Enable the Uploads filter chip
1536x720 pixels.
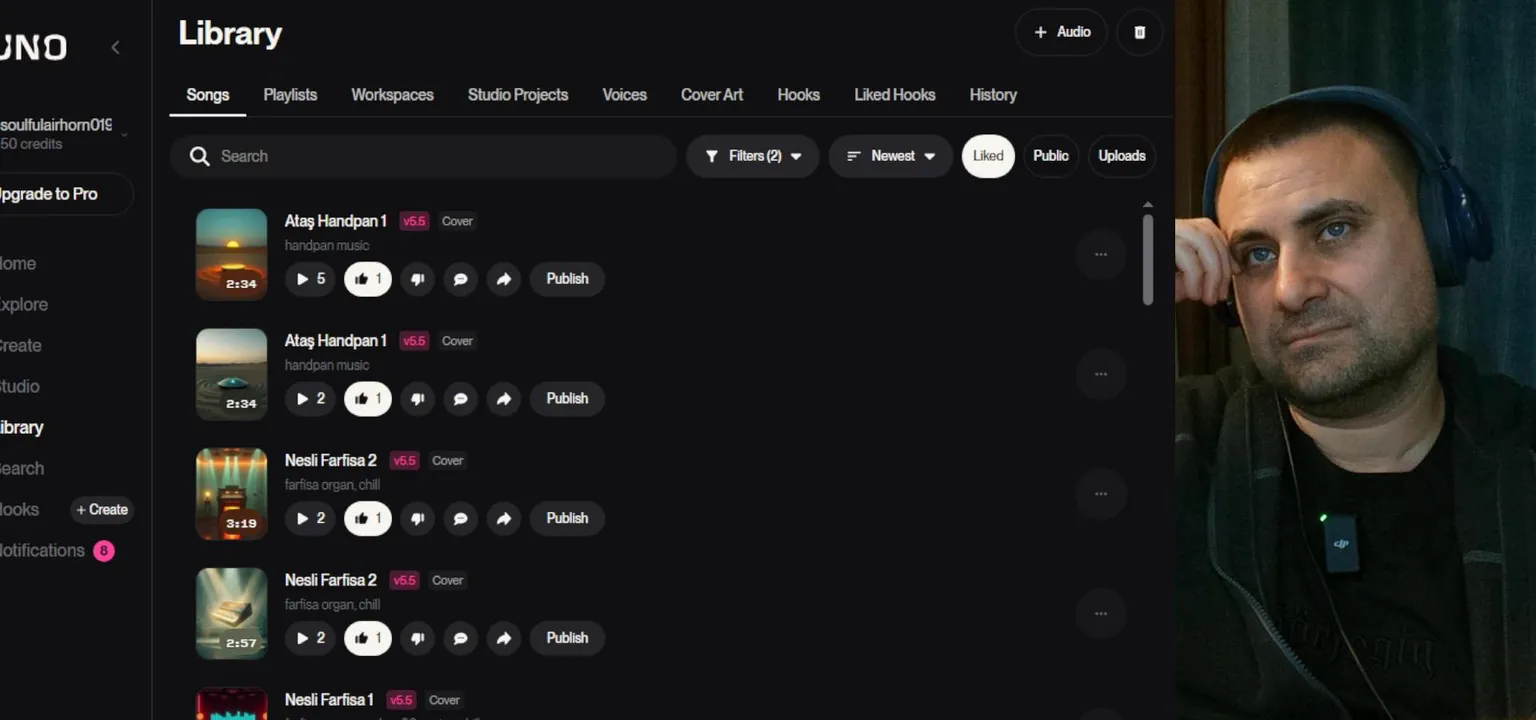[1122, 156]
